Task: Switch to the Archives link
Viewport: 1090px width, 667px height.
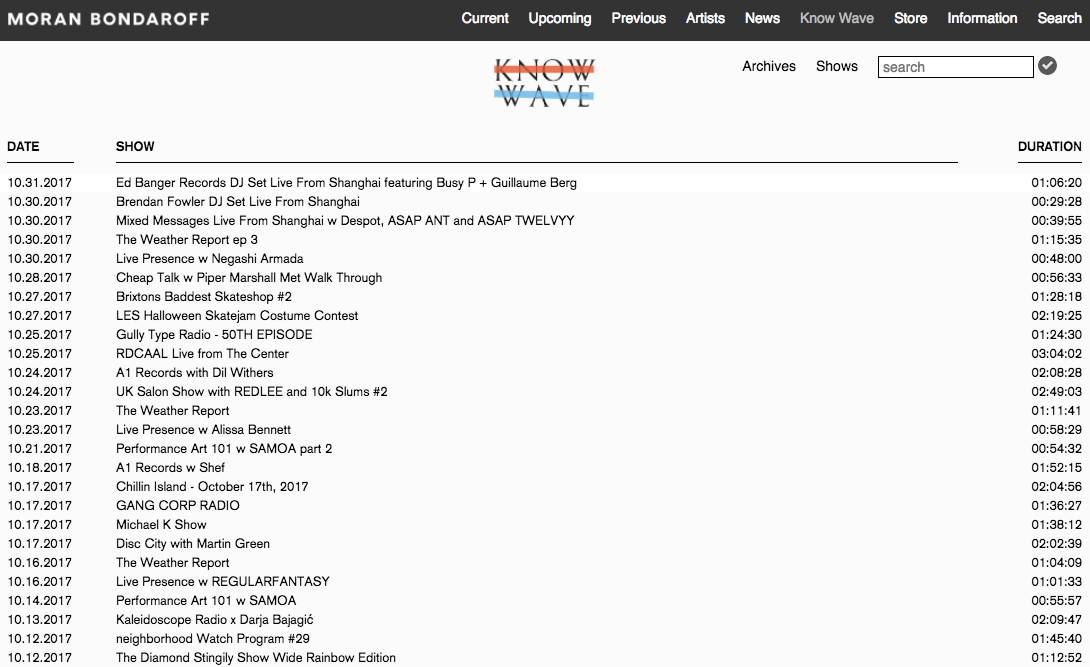Action: (x=769, y=67)
